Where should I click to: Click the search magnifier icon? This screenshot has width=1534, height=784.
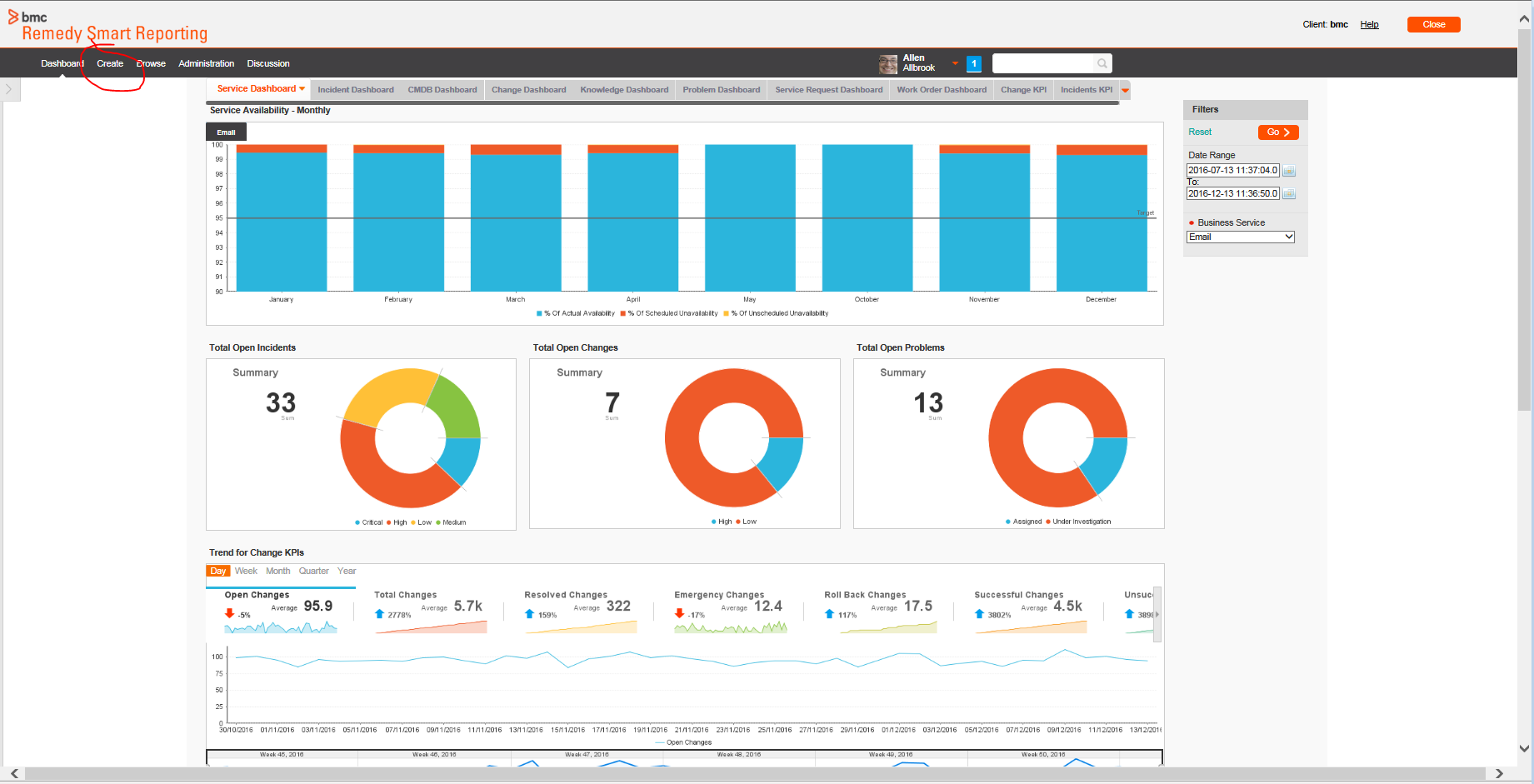click(x=1102, y=63)
